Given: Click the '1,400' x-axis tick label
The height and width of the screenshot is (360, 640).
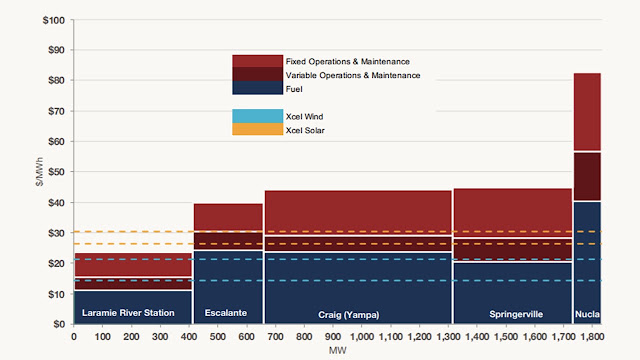Looking at the screenshot, I should (x=477, y=337).
